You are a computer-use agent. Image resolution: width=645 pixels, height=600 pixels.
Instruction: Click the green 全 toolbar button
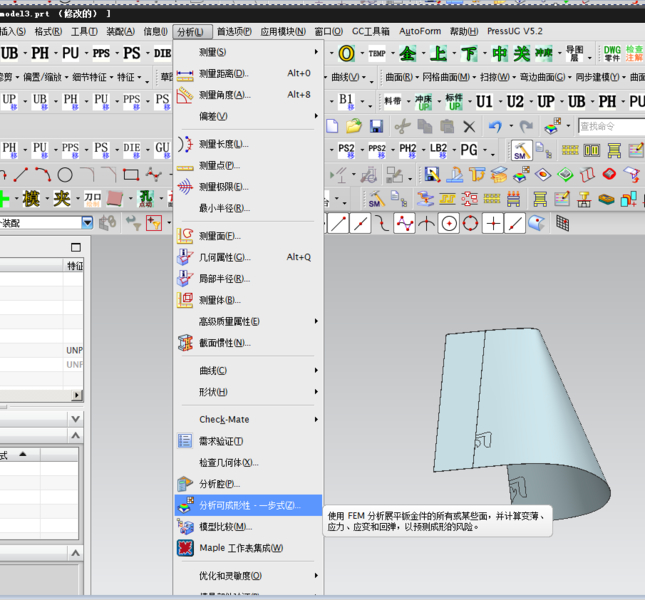[x=408, y=53]
